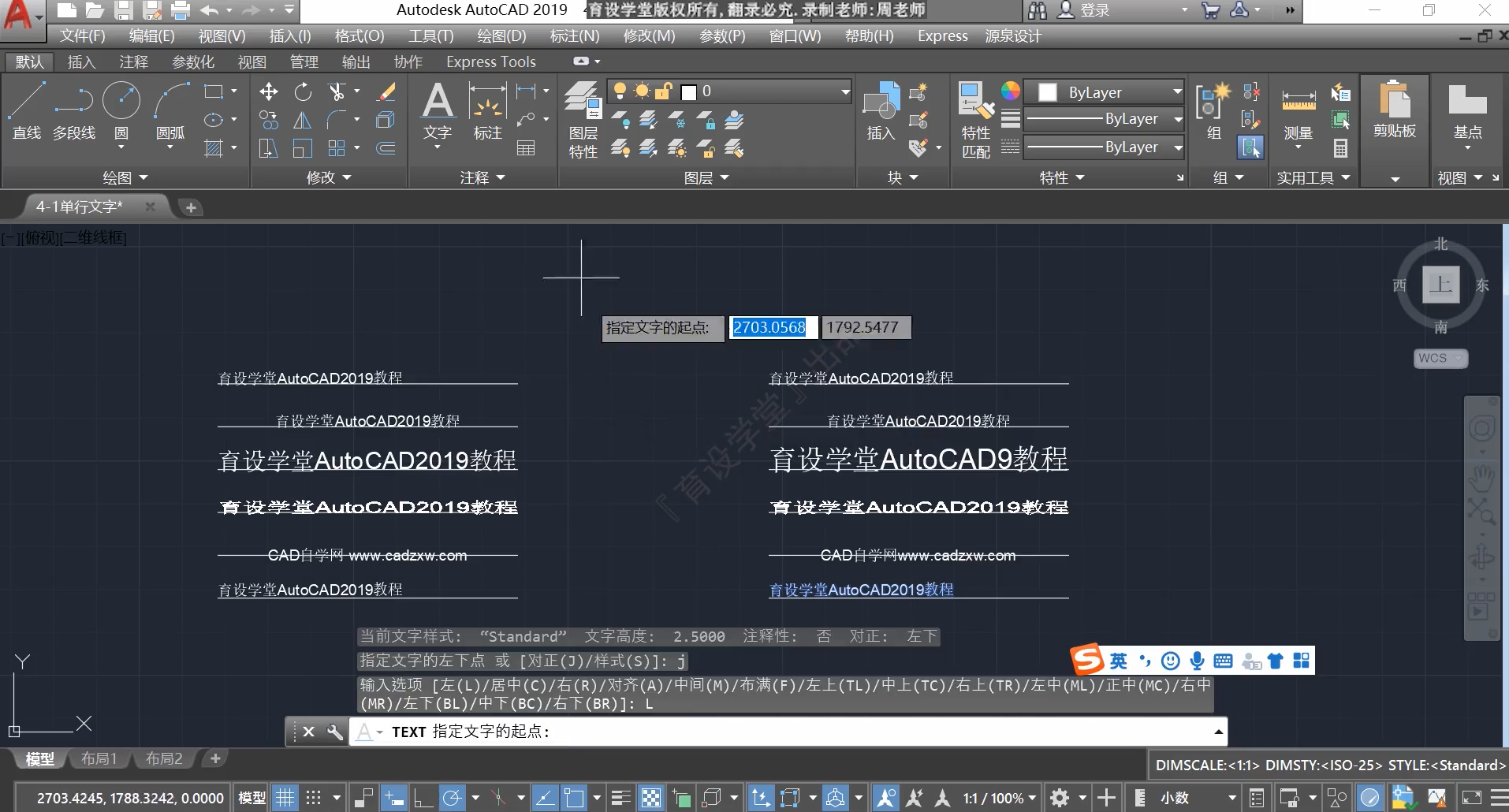Click the Fillet tool icon
Image resolution: width=1509 pixels, height=812 pixels.
coord(337,120)
